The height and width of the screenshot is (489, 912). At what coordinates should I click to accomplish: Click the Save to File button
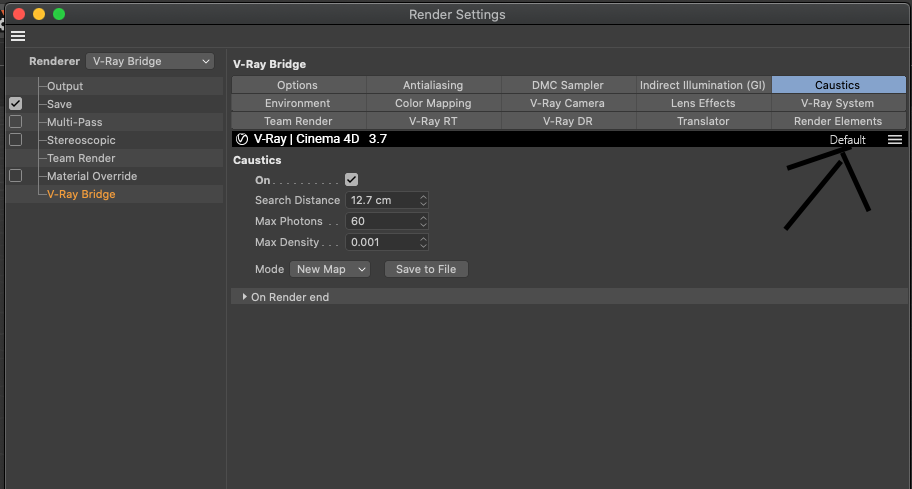pos(426,269)
